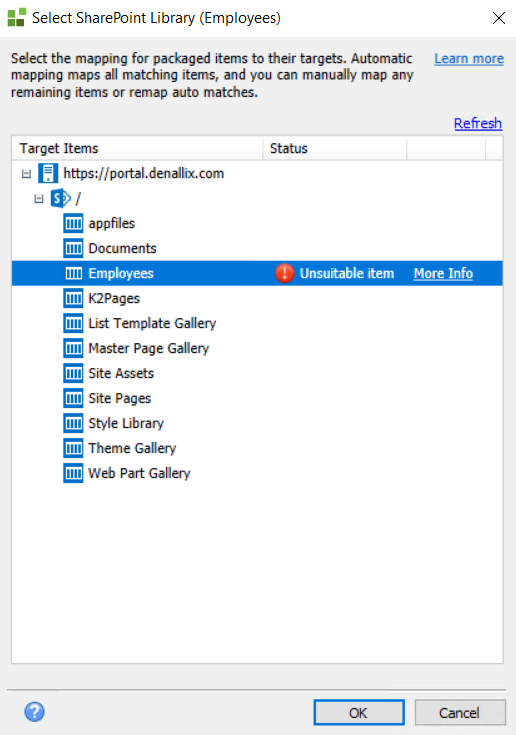The width and height of the screenshot is (516, 735).
Task: Click the library icon beside Theme Gallery
Action: click(73, 448)
